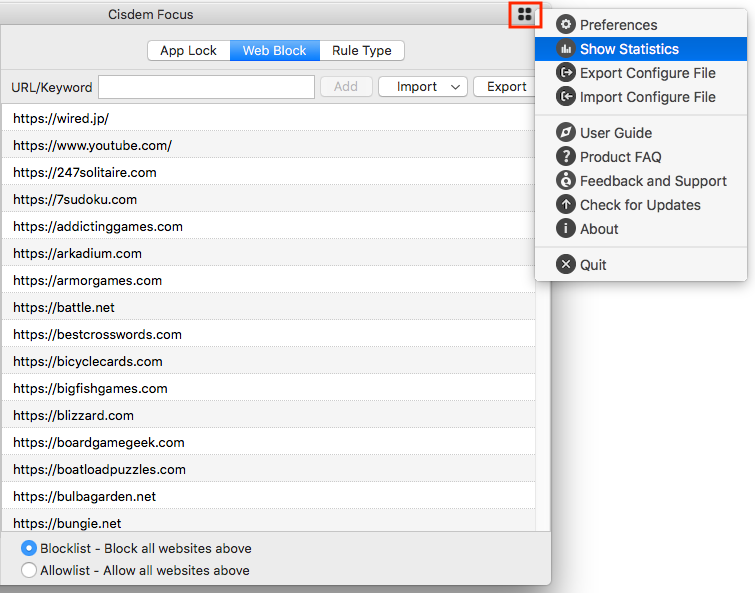Viewport: 755px width, 593px height.
Task: Open the Import dropdown
Action: 423,87
